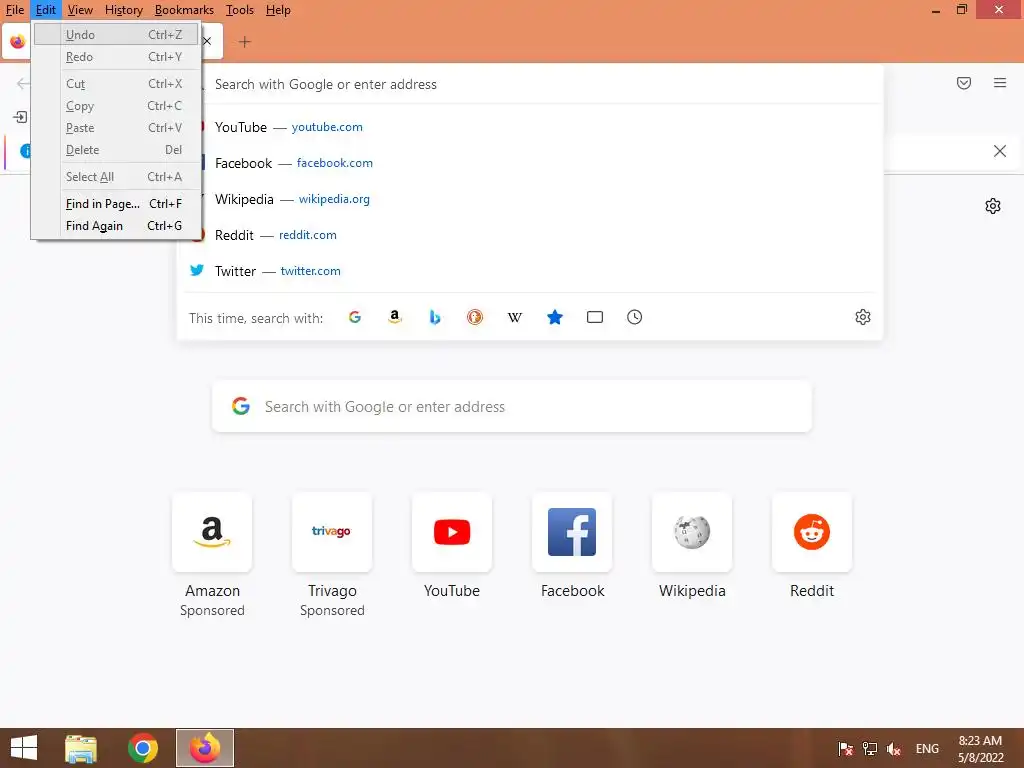Click the back navigation arrow

point(23,83)
